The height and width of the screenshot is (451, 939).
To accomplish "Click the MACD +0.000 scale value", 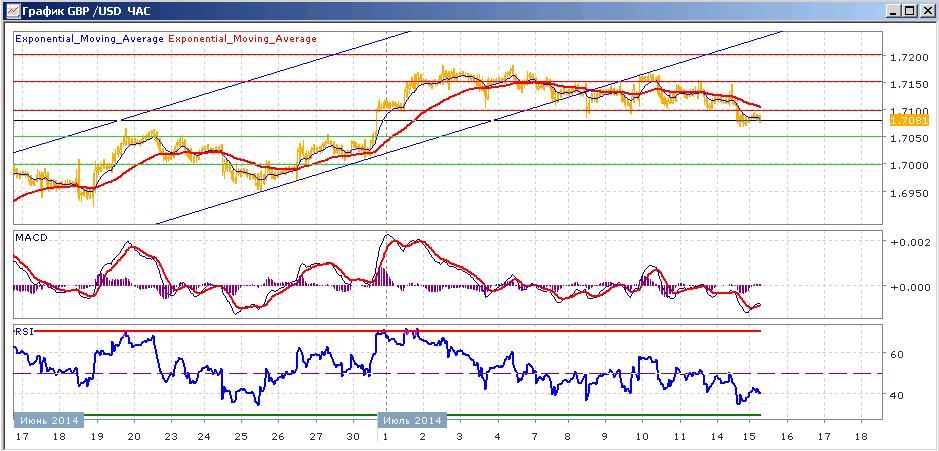I will pos(909,287).
